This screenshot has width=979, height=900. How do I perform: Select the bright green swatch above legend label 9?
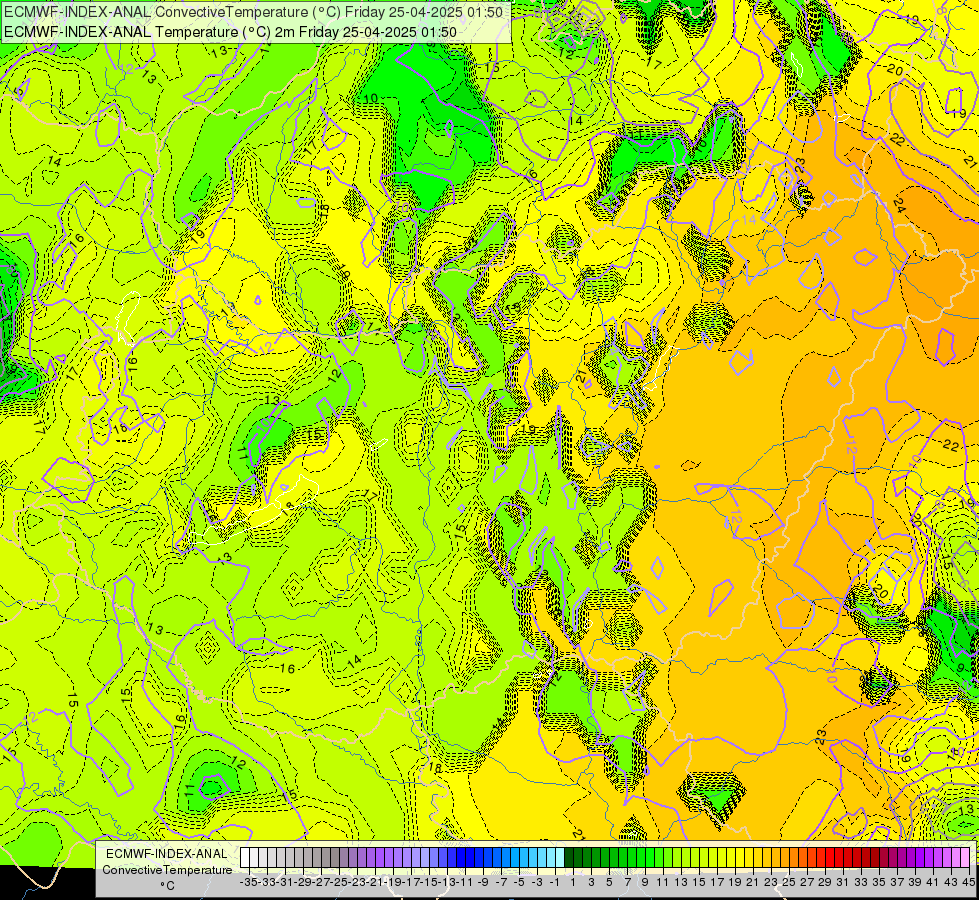point(641,858)
